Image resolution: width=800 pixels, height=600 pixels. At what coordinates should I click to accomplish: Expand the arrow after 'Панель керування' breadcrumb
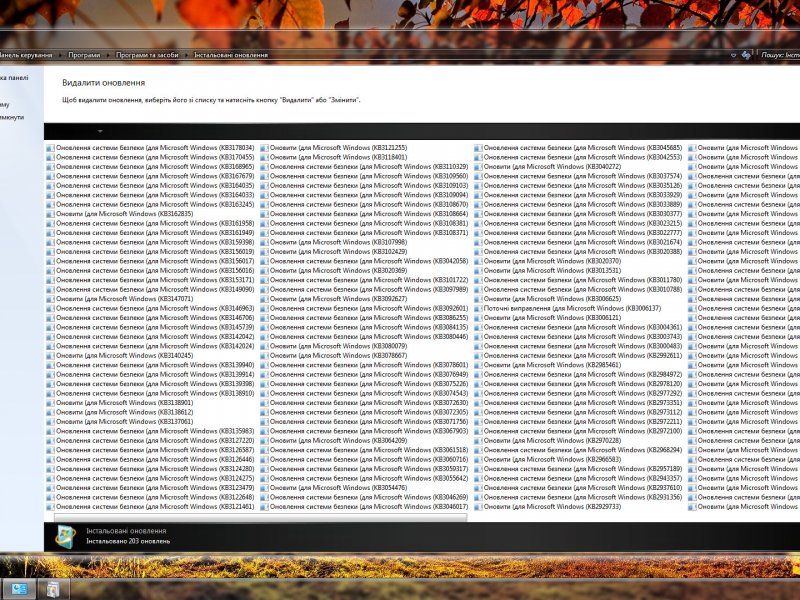coord(60,55)
